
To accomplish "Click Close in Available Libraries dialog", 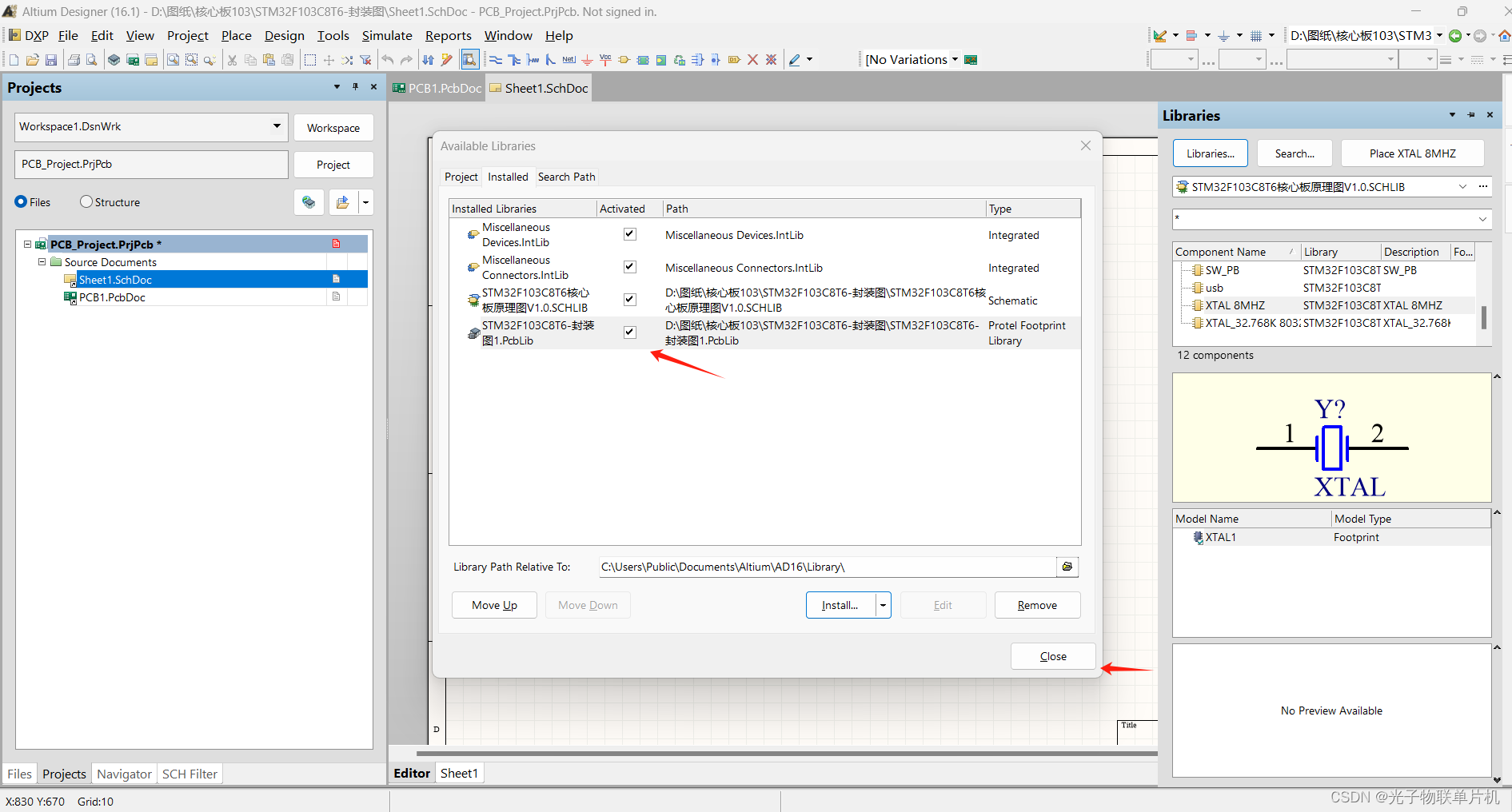I will [1053, 656].
